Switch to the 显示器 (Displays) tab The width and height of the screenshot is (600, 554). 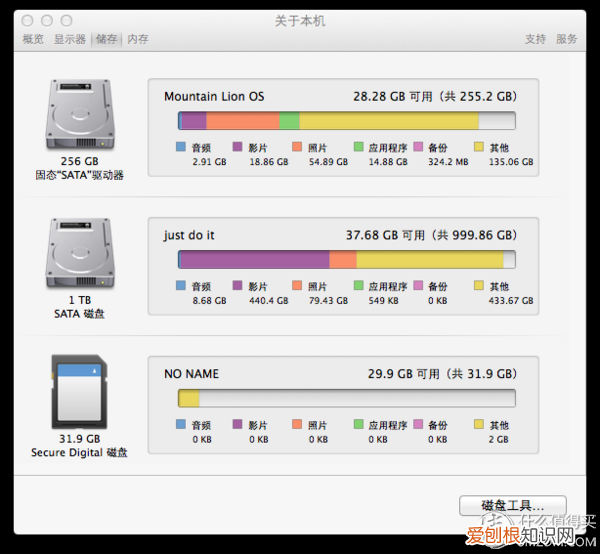click(x=70, y=39)
